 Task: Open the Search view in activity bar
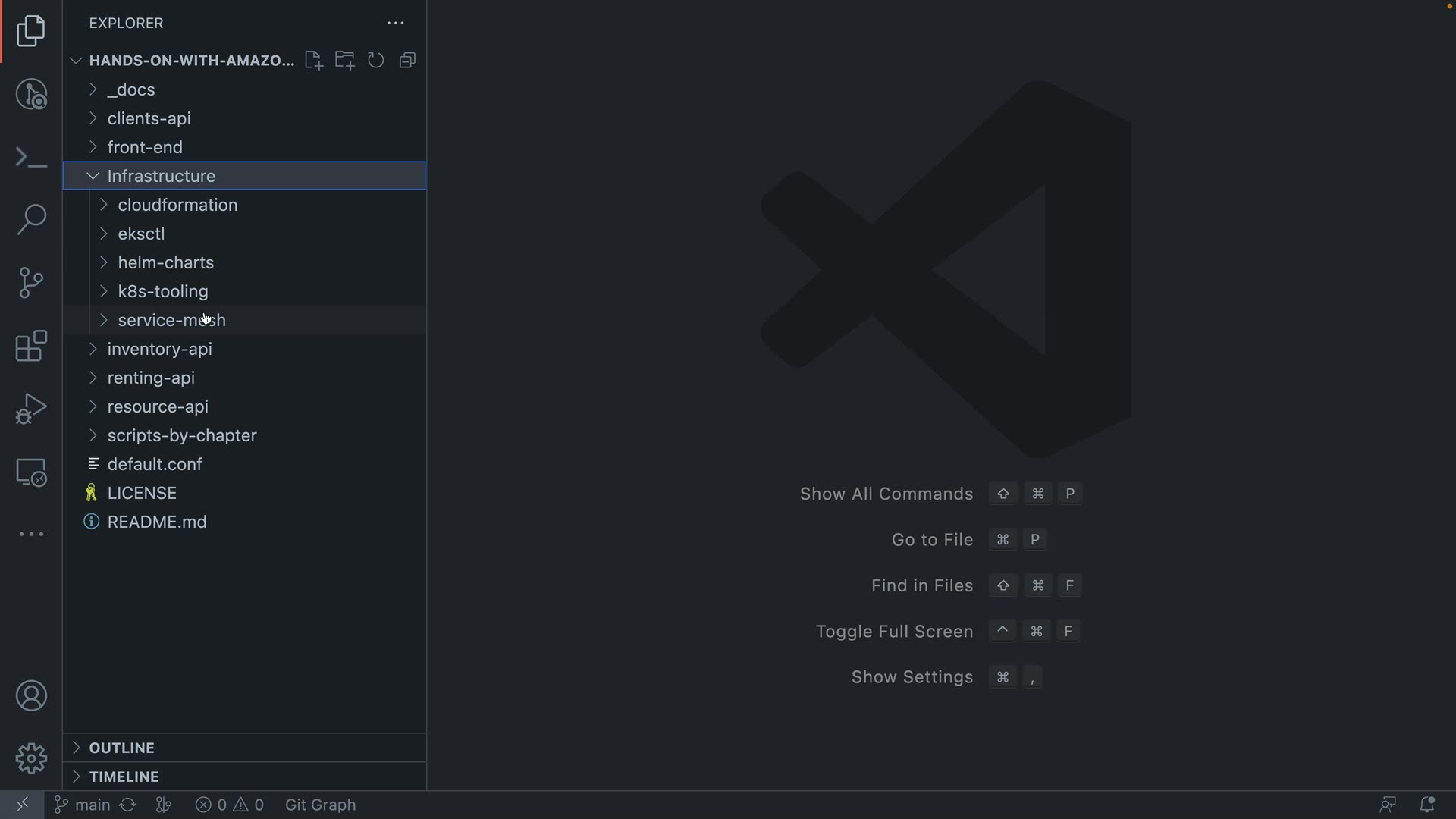pyautogui.click(x=31, y=220)
